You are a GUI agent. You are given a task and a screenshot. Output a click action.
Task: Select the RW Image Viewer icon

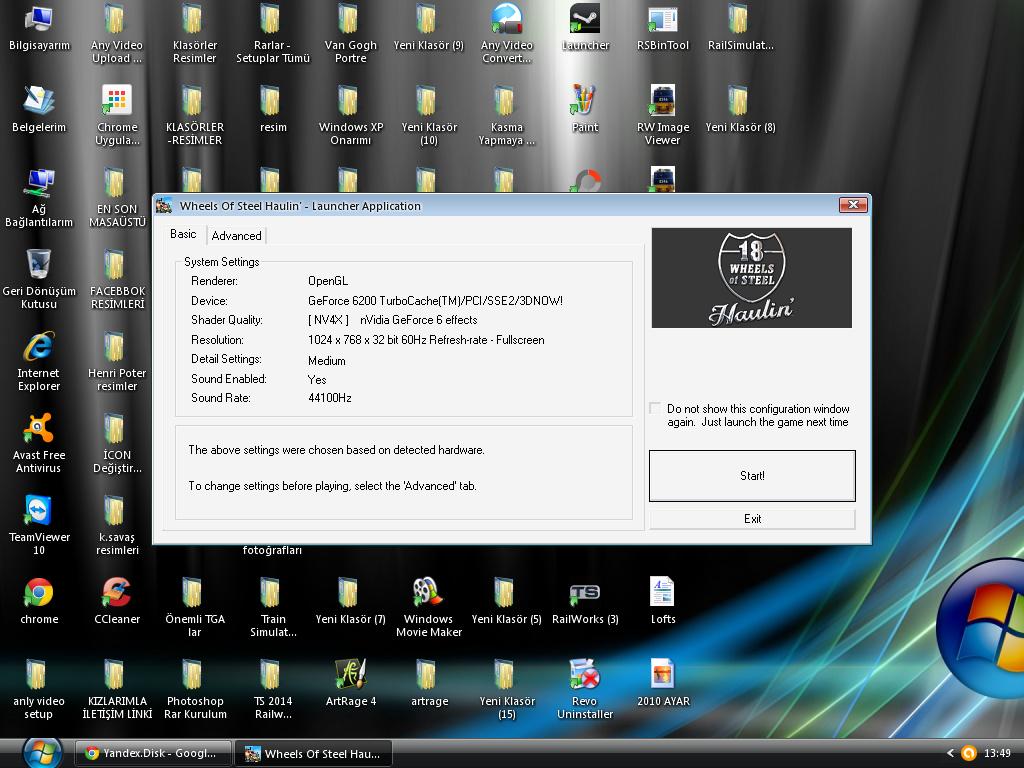point(663,116)
